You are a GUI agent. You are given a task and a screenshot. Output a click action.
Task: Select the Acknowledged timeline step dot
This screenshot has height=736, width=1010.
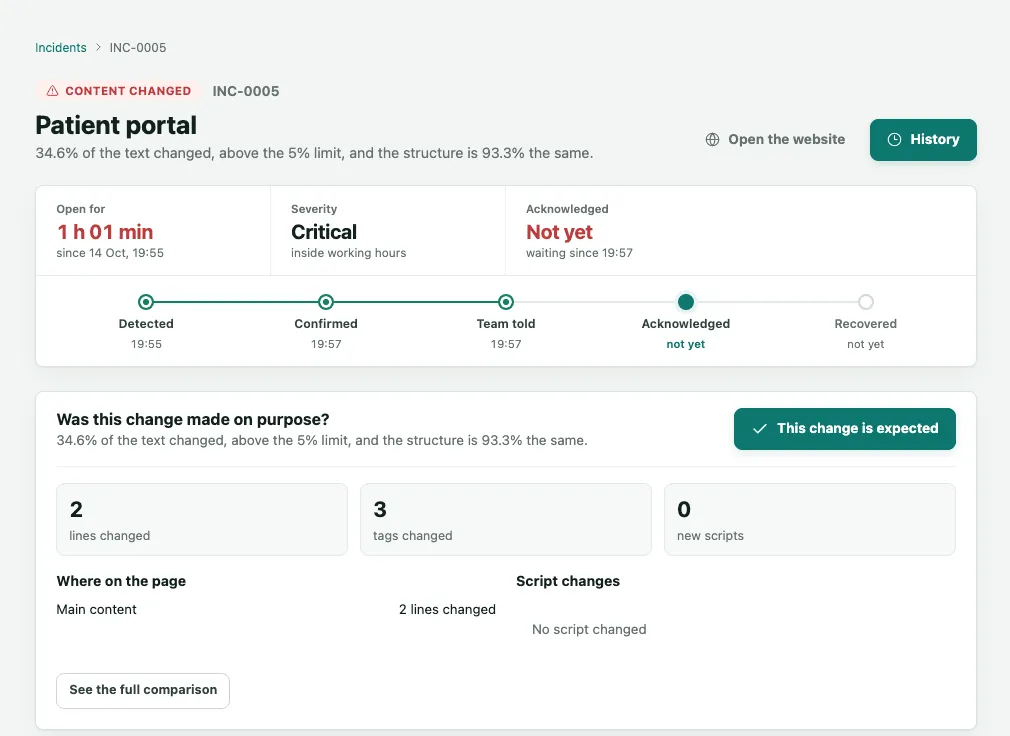click(x=686, y=302)
